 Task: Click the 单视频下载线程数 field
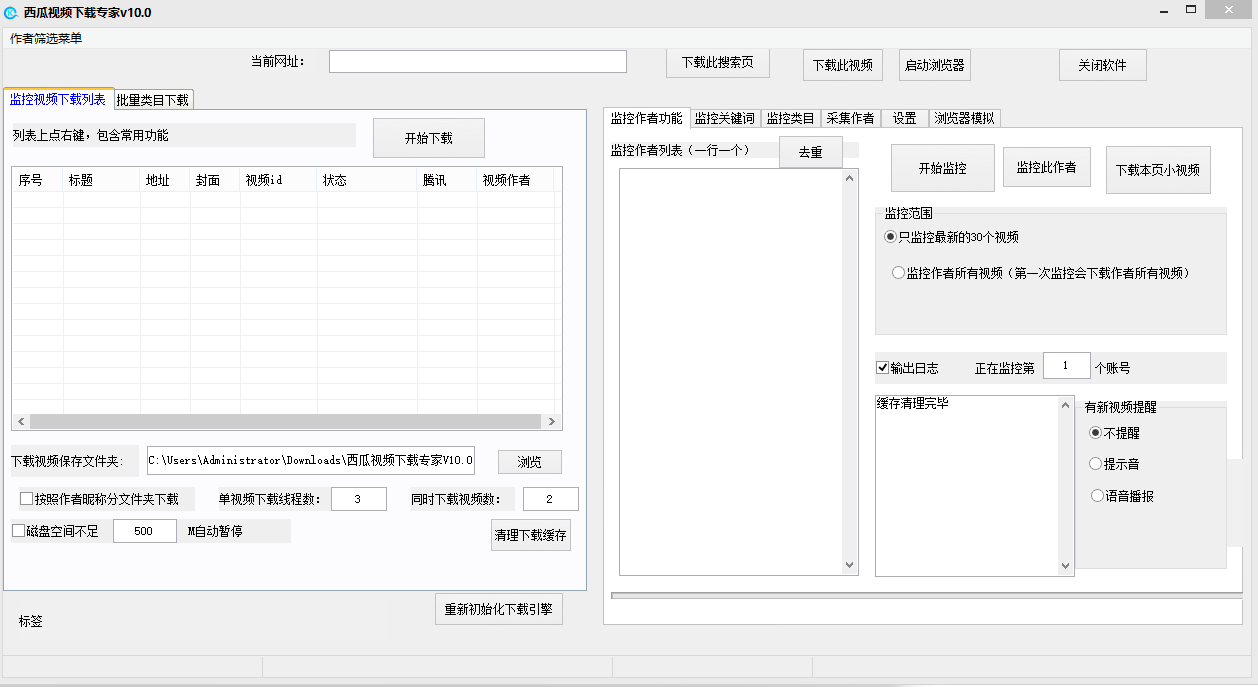tap(358, 499)
